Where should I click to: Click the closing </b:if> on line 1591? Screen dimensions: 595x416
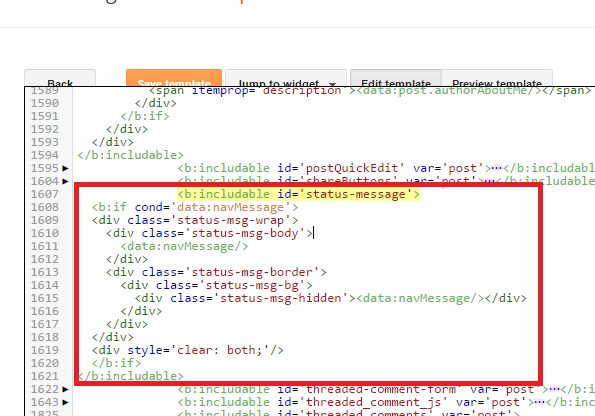[x=145, y=116]
